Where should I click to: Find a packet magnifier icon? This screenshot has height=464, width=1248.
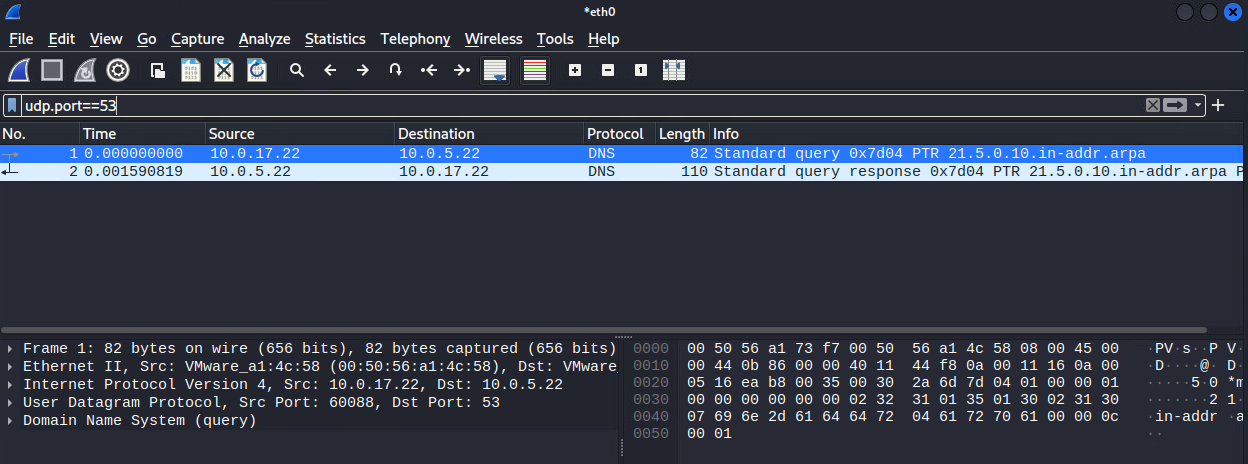point(296,70)
